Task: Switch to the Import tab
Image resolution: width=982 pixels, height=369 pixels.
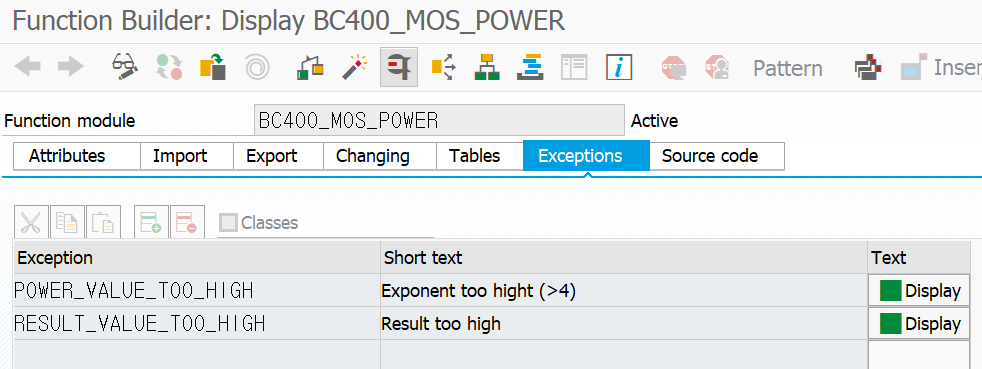Action: click(187, 156)
